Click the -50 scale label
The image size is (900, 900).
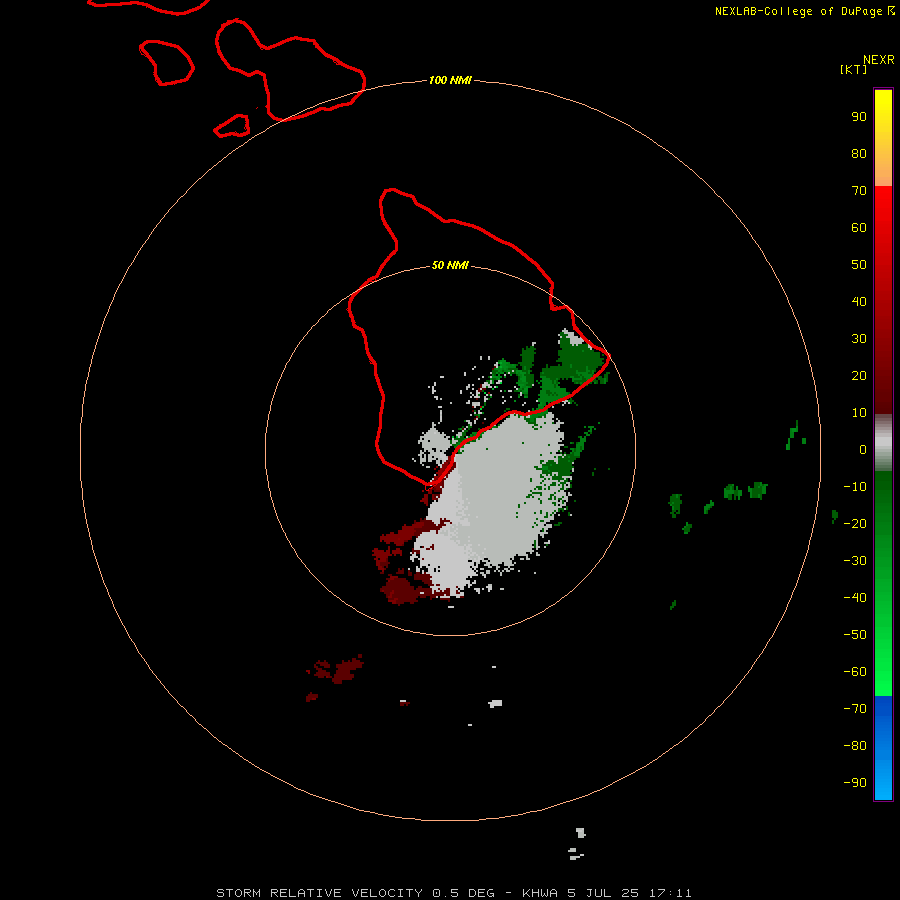(855, 635)
